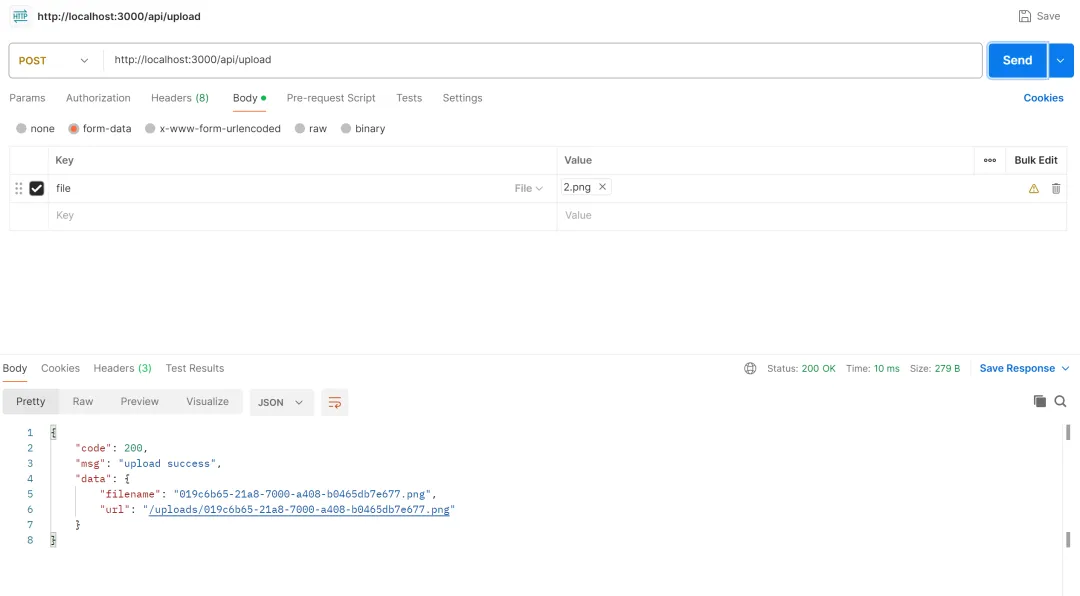
Task: Switch to the Authorization tab
Action: [98, 98]
